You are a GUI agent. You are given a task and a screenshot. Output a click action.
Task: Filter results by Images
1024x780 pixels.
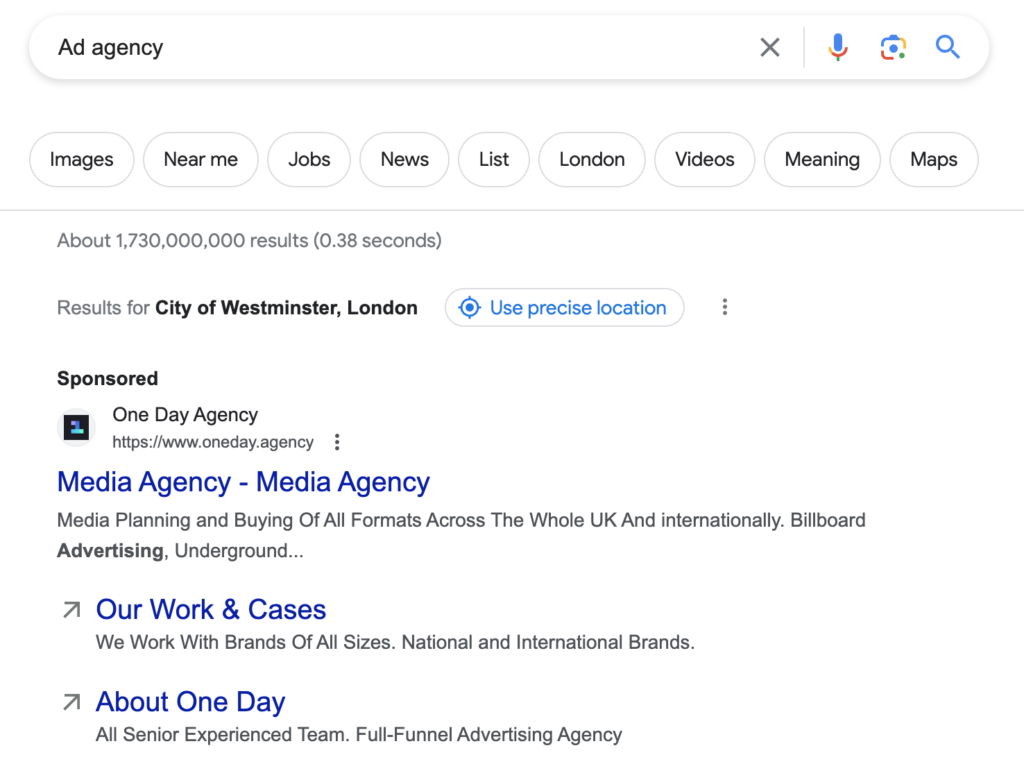(x=82, y=160)
